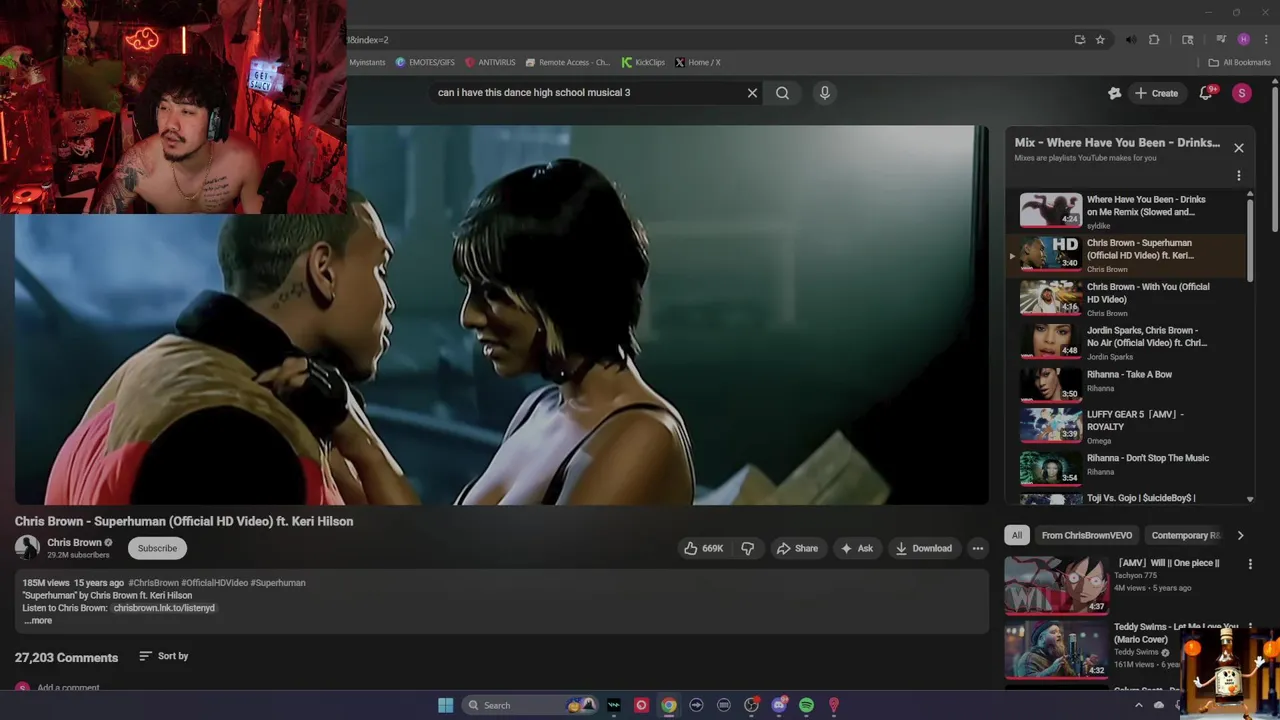This screenshot has height=720, width=1280.
Task: Open the Chrome search tabs icon
Action: tap(1187, 40)
